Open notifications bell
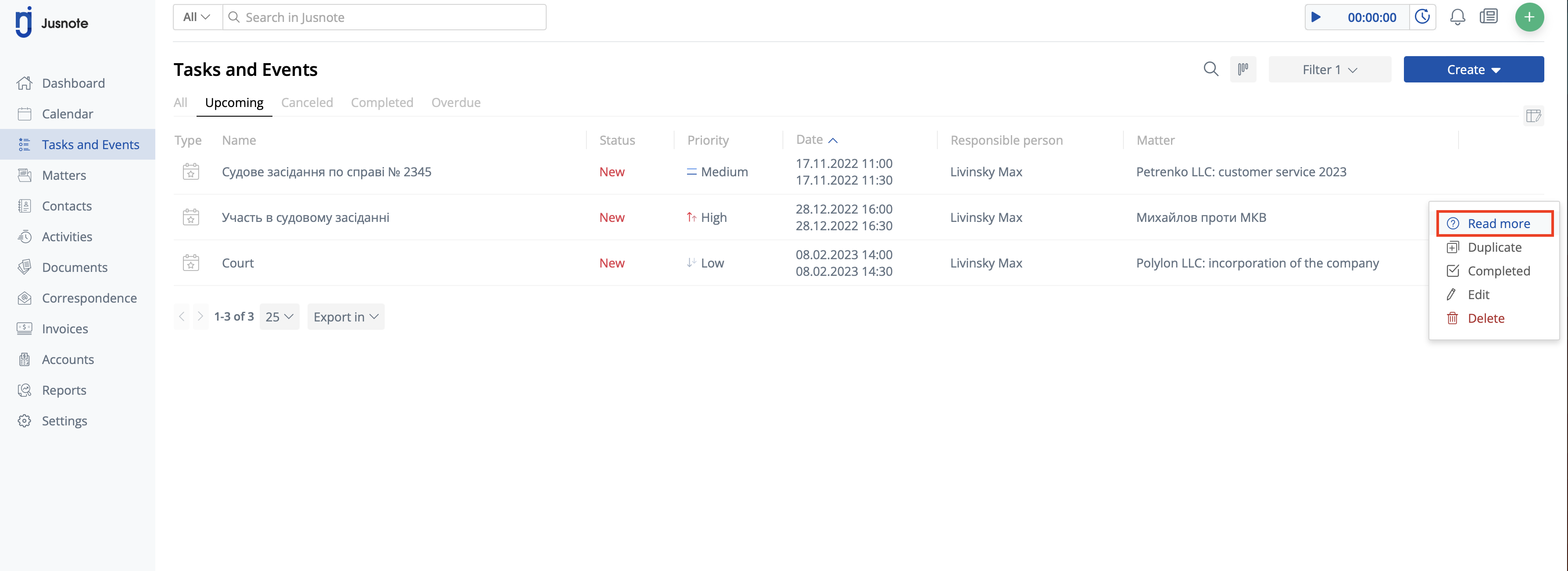This screenshot has width=1568, height=571. point(1457,17)
